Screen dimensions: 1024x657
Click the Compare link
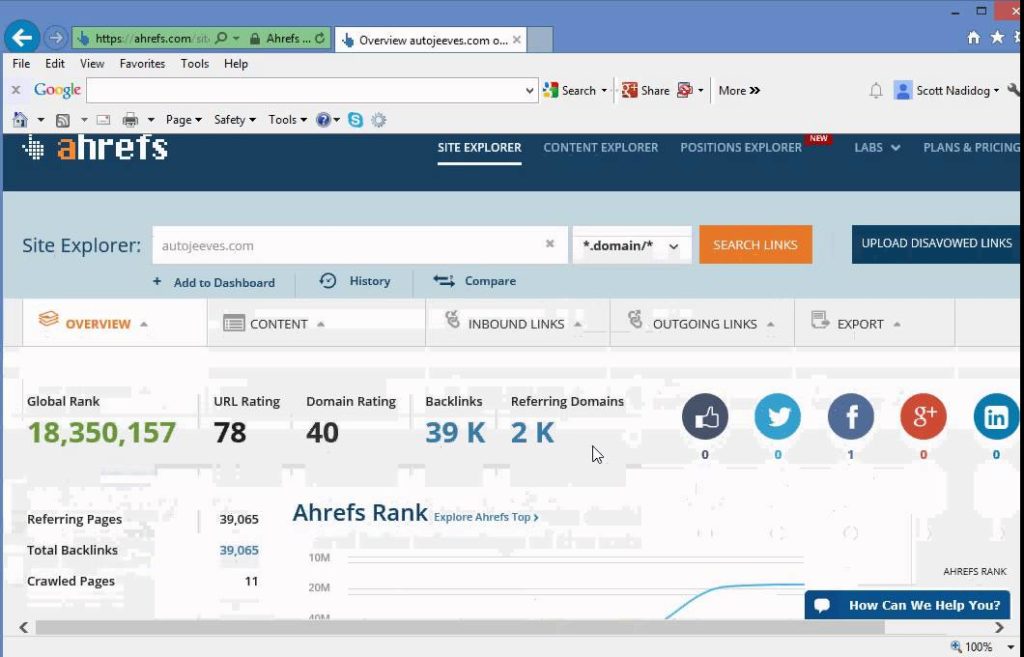pyautogui.click(x=474, y=281)
